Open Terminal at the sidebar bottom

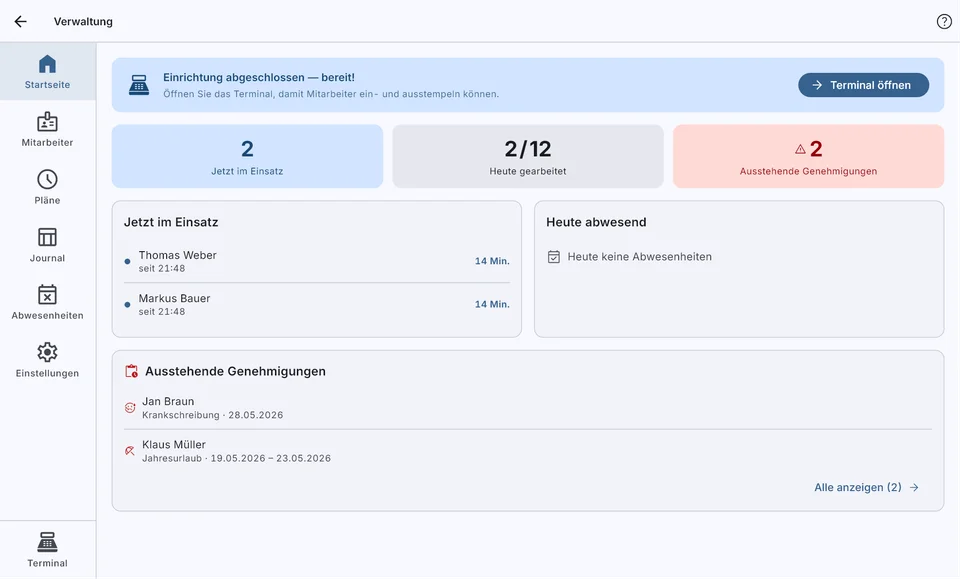coord(47,550)
